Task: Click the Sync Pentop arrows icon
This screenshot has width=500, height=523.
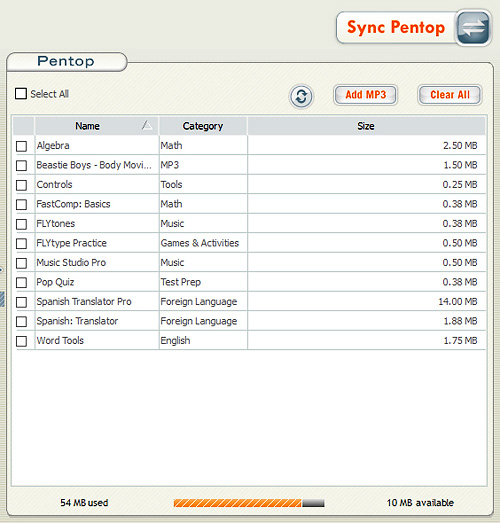Action: point(473,28)
